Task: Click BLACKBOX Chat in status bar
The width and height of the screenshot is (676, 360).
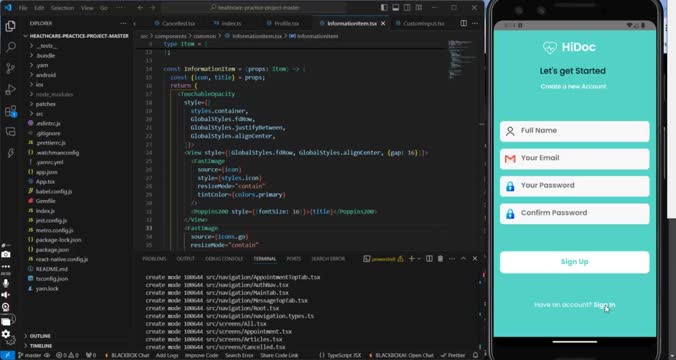Action: pyautogui.click(x=127, y=356)
